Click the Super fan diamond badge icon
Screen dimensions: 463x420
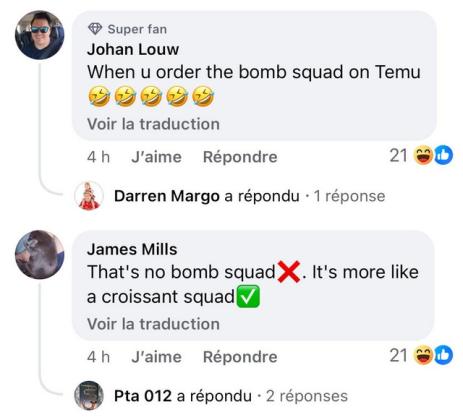[x=95, y=29]
